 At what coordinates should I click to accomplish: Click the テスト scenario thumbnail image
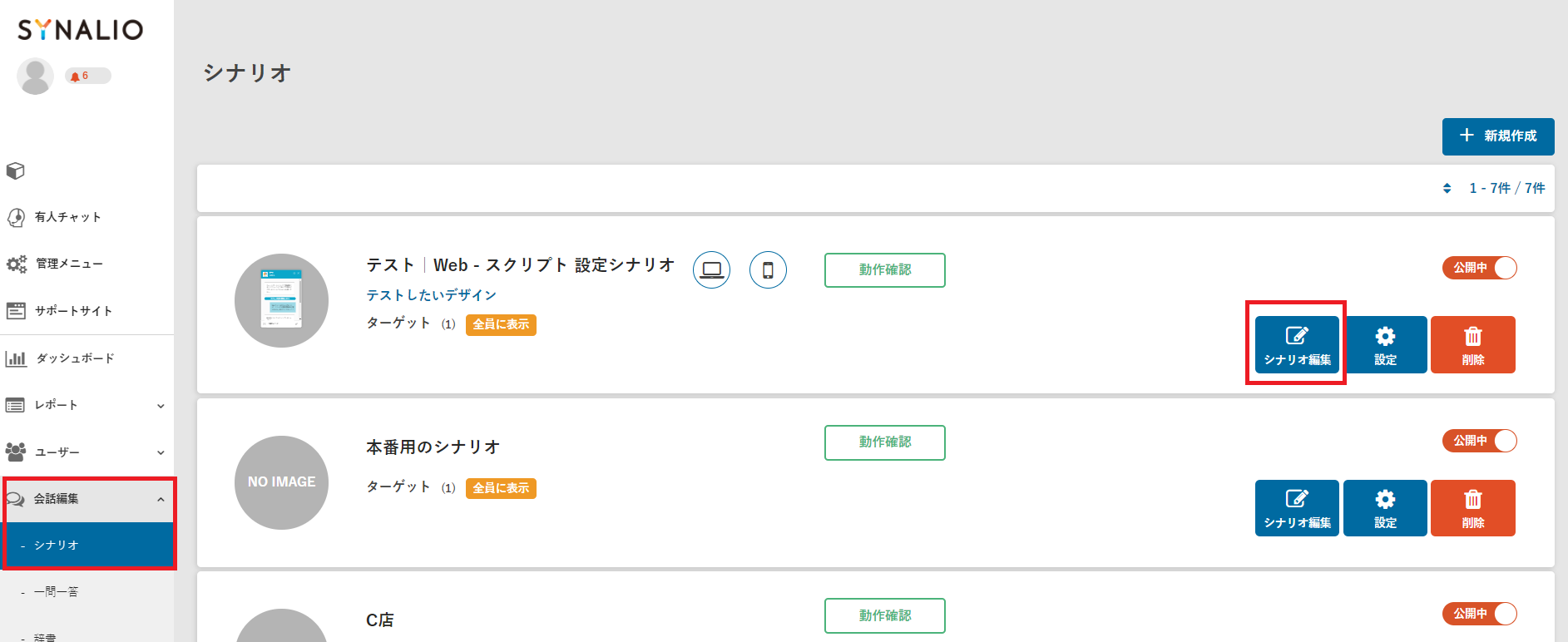(281, 300)
